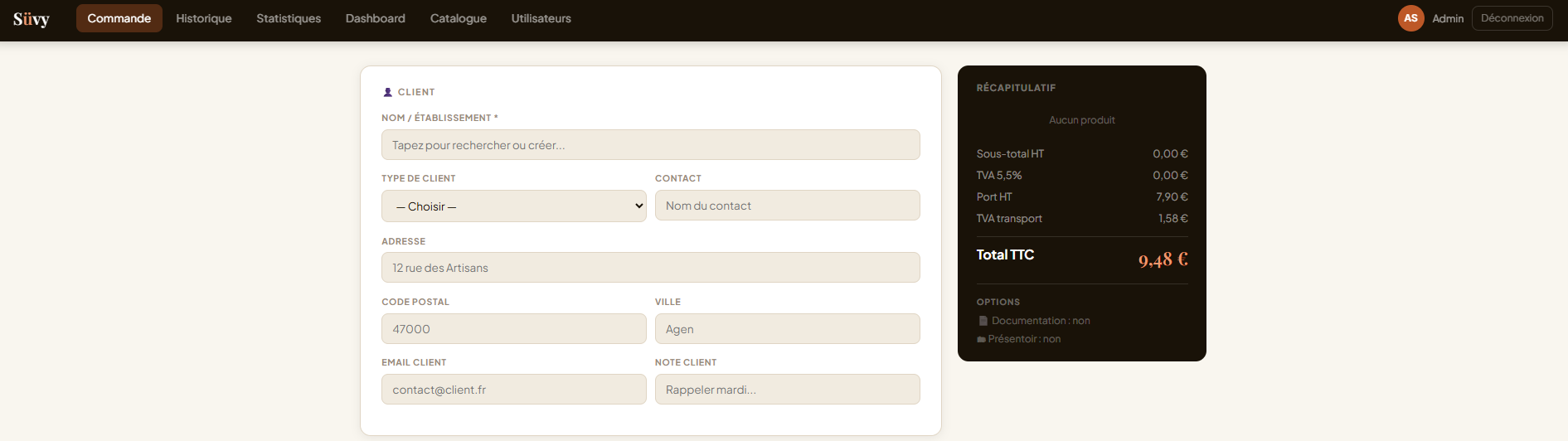Image resolution: width=1568 pixels, height=441 pixels.
Task: Click the client person icon
Action: point(387,92)
